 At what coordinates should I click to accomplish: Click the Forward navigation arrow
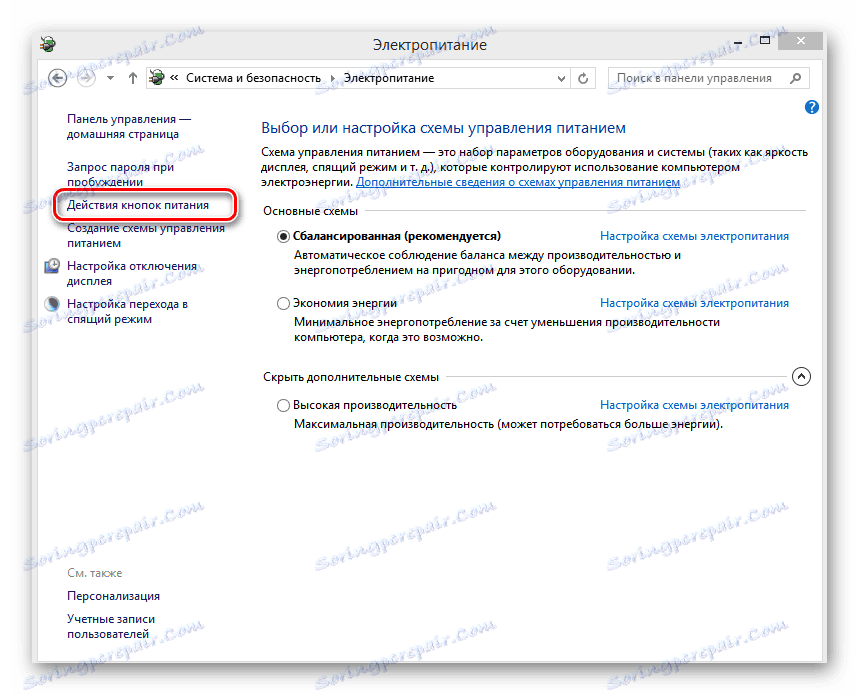(x=86, y=78)
